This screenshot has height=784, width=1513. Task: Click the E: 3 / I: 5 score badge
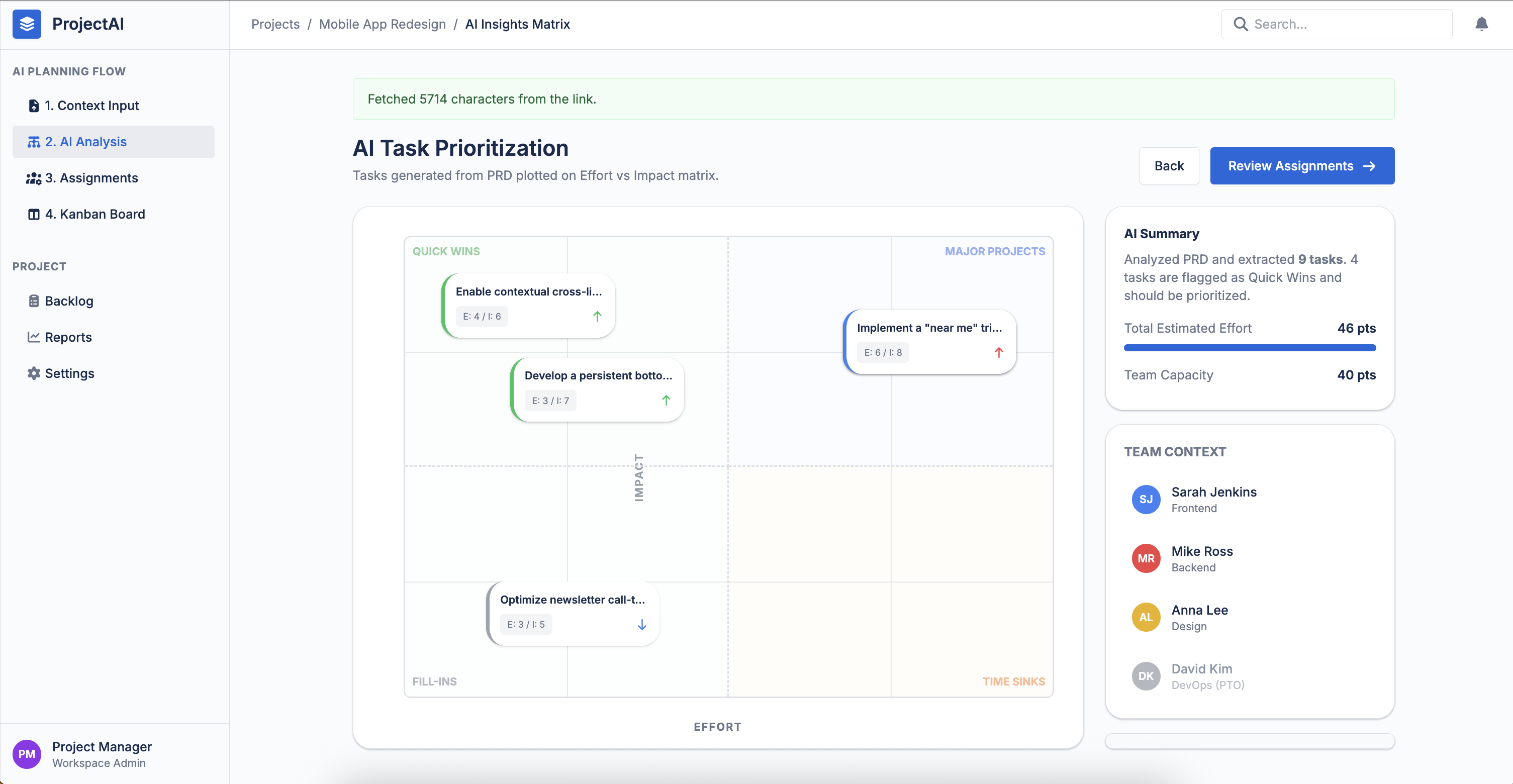[x=526, y=625]
